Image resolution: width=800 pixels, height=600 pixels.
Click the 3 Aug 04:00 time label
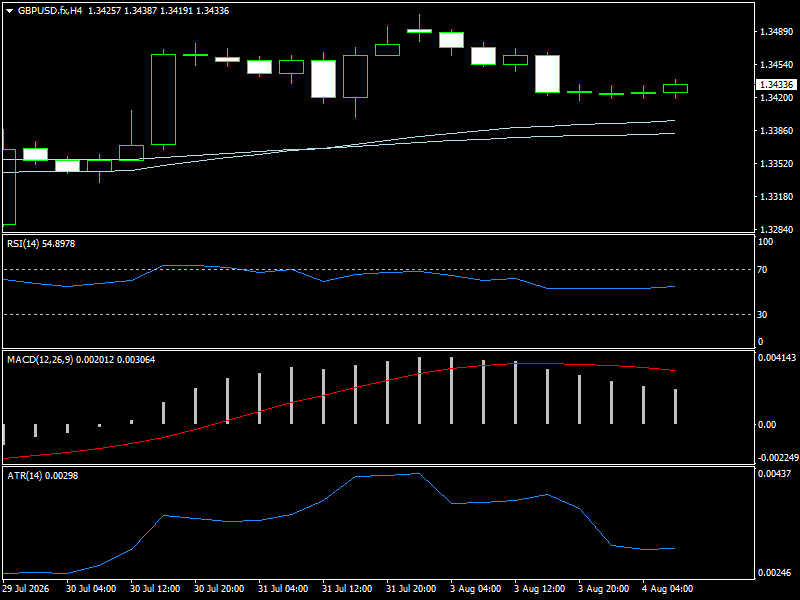476,588
